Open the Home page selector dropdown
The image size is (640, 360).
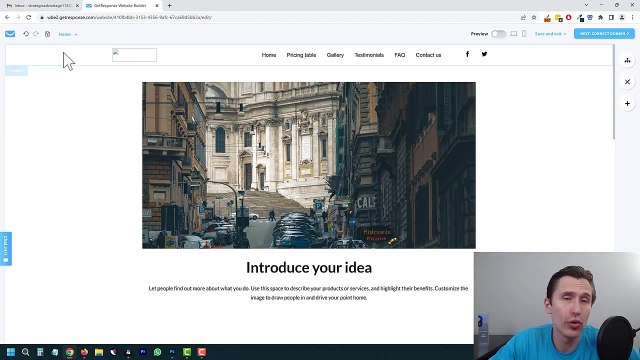[x=68, y=34]
